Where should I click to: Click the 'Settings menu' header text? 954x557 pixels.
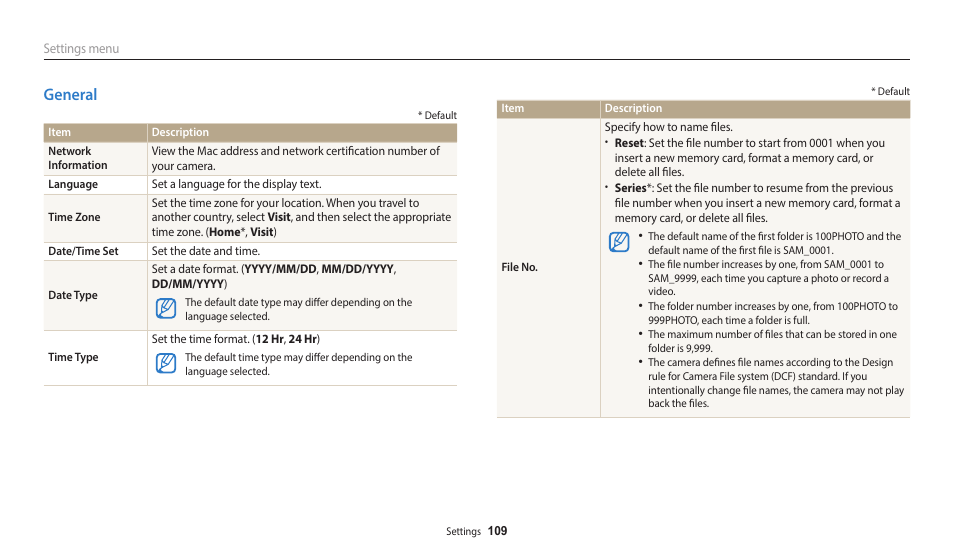click(81, 49)
